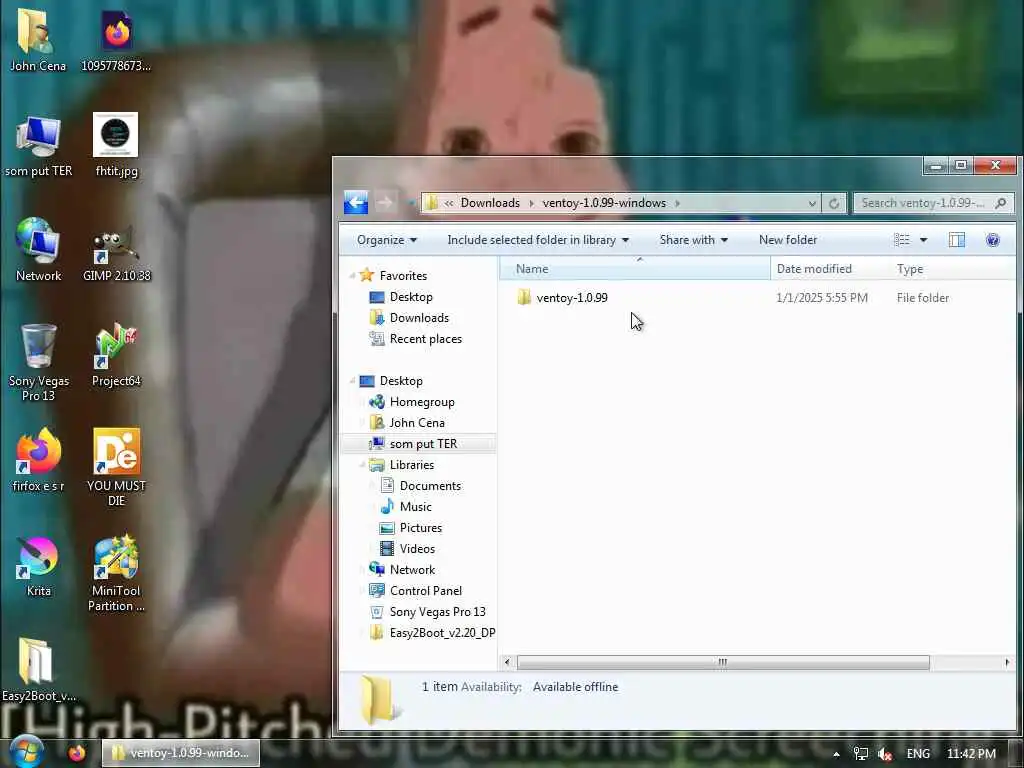The width and height of the screenshot is (1024, 768).
Task: Expand arrow after ventoy-1.0.99-windows breadcrumb
Action: tap(677, 203)
